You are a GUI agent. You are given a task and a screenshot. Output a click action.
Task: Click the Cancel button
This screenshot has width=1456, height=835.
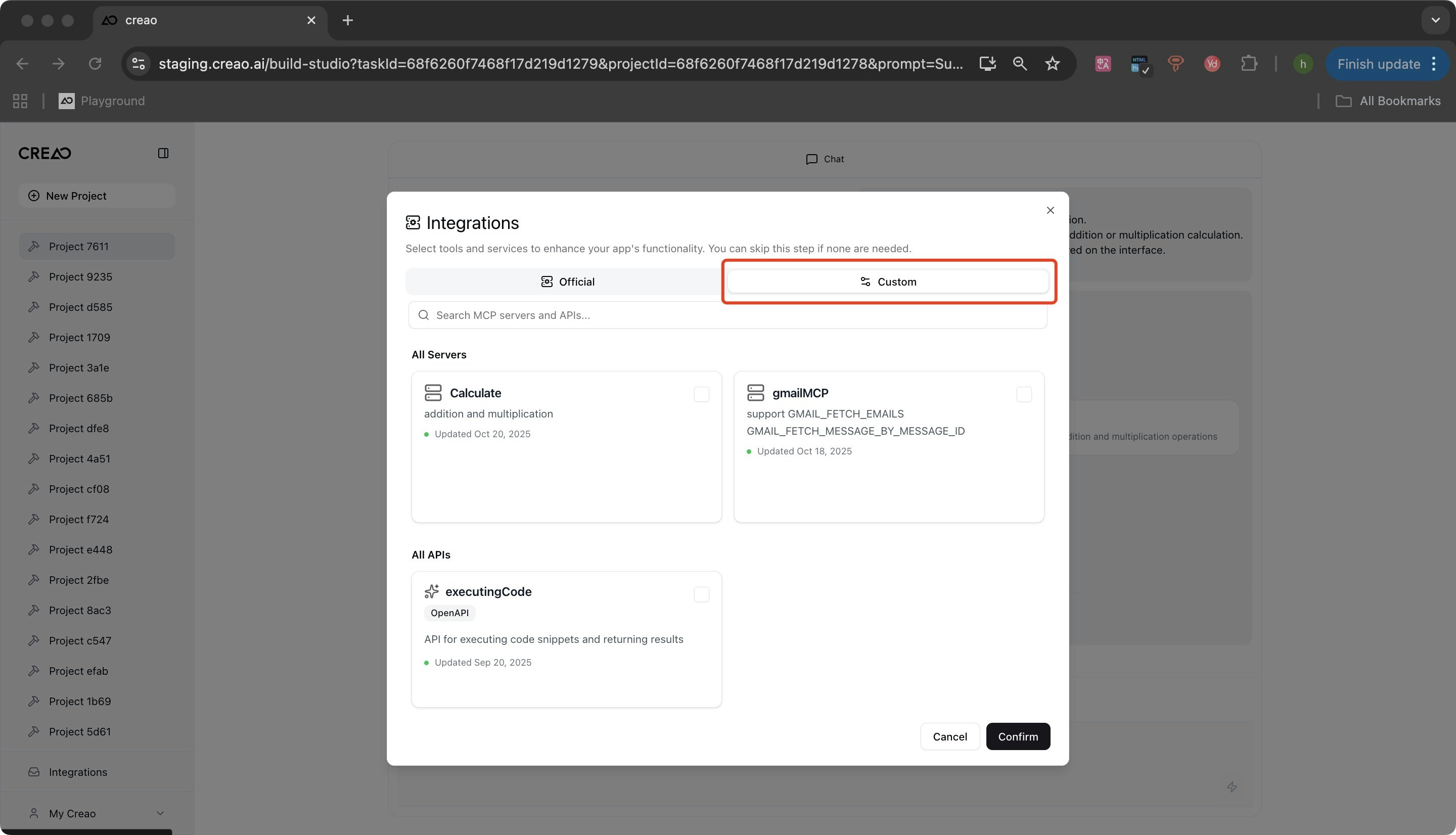coord(949,736)
